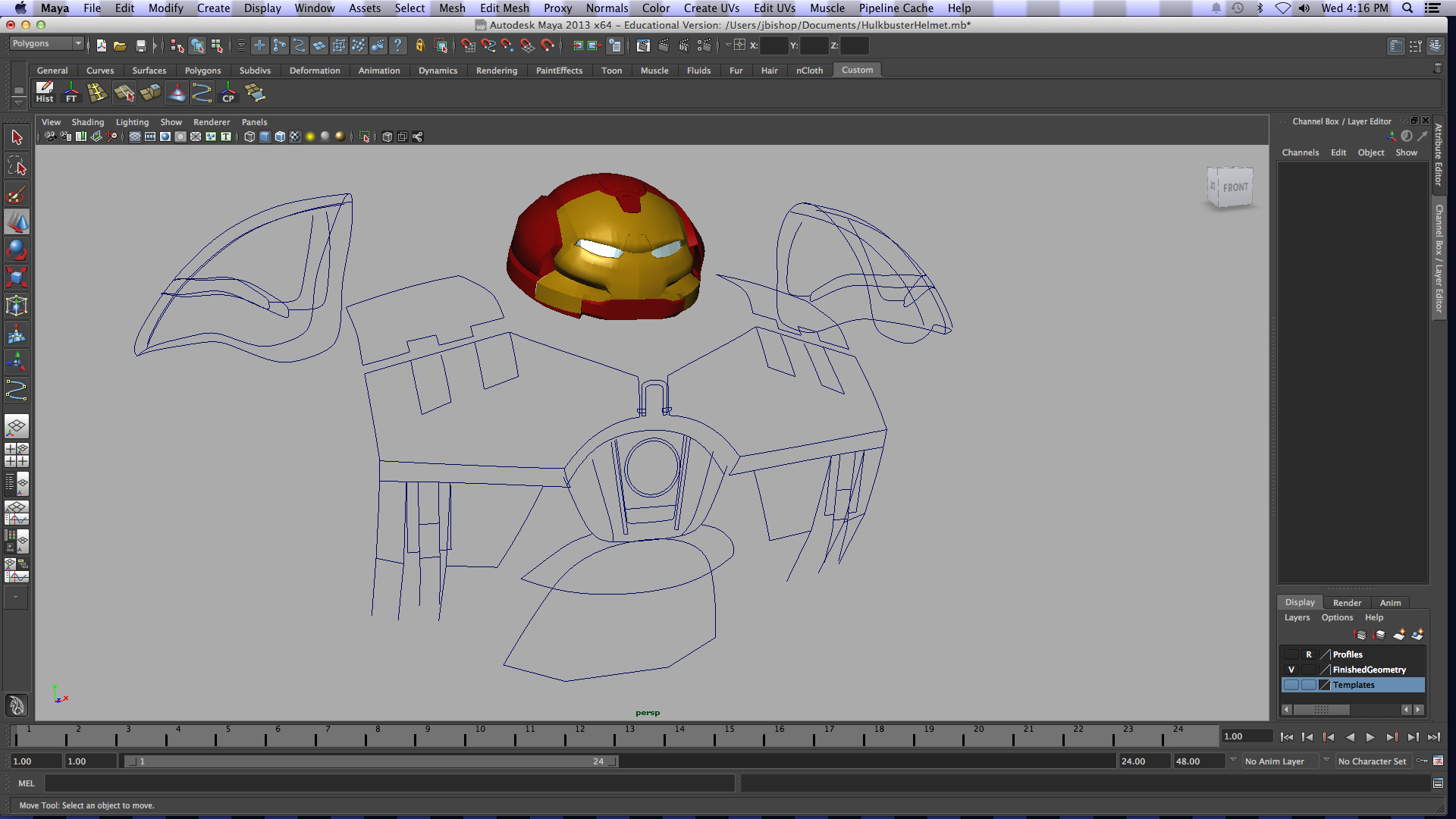
Task: Open the Edit Mesh menu
Action: [x=504, y=8]
